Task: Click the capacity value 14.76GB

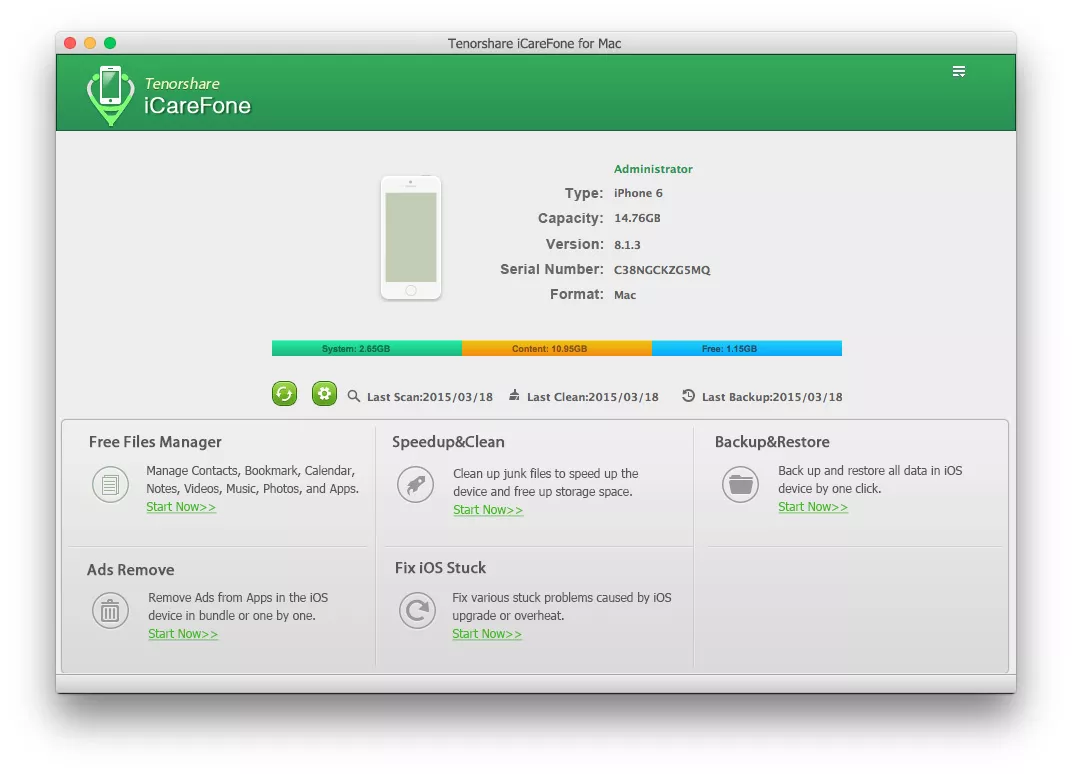Action: 637,218
